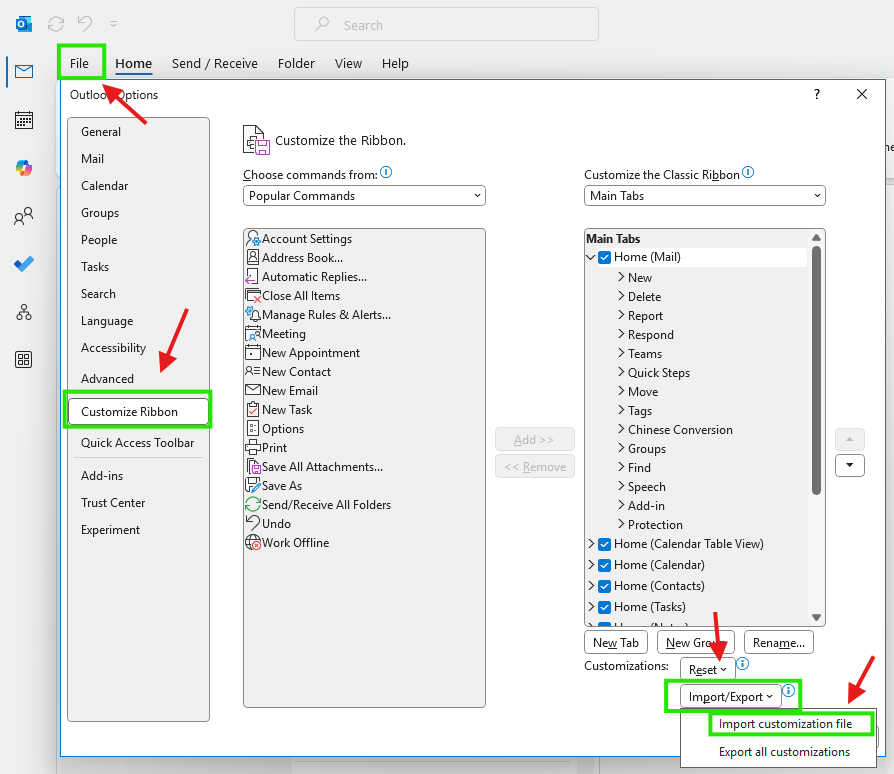Click the Move Down arrow button
Screen dimensions: 894x774
[x=850, y=466]
